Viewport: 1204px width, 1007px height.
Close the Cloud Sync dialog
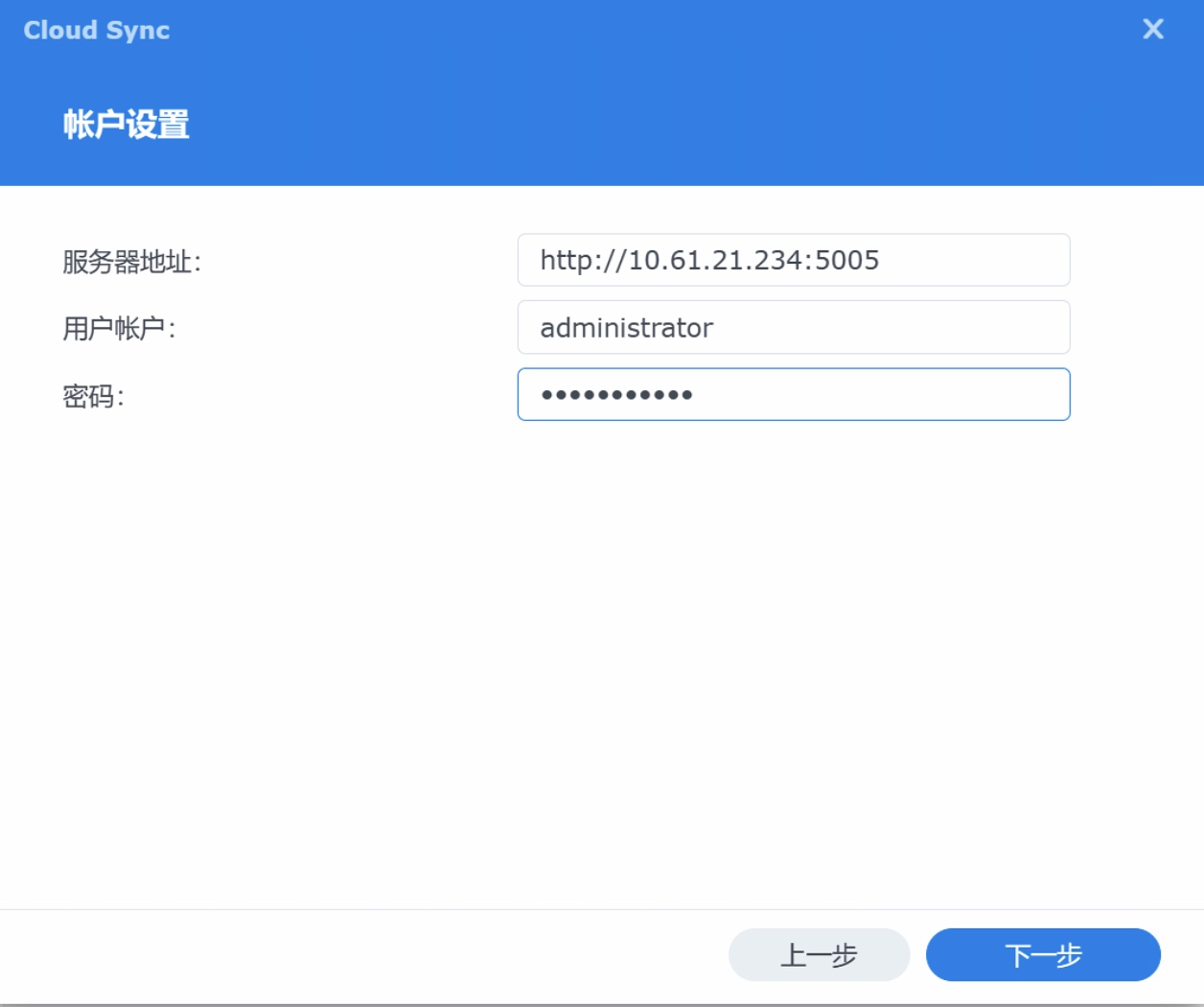pyautogui.click(x=1153, y=30)
